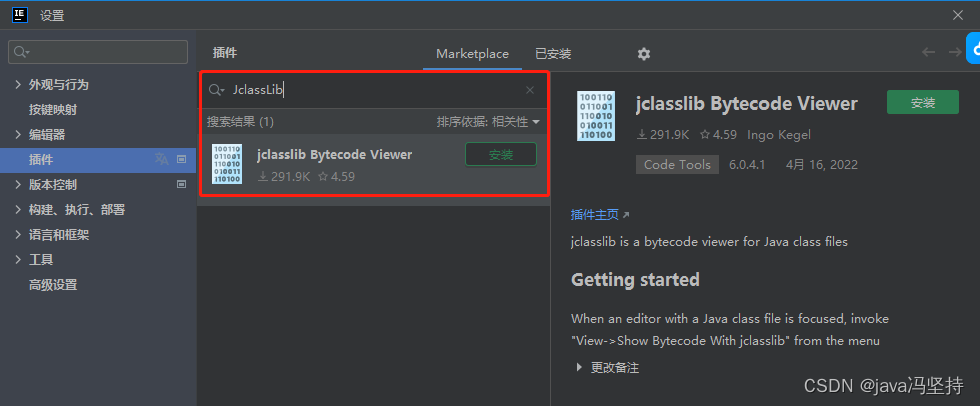Viewport: 980px width, 406px height.
Task: Select 按键映射 in settings tree
Action: click(x=53, y=109)
